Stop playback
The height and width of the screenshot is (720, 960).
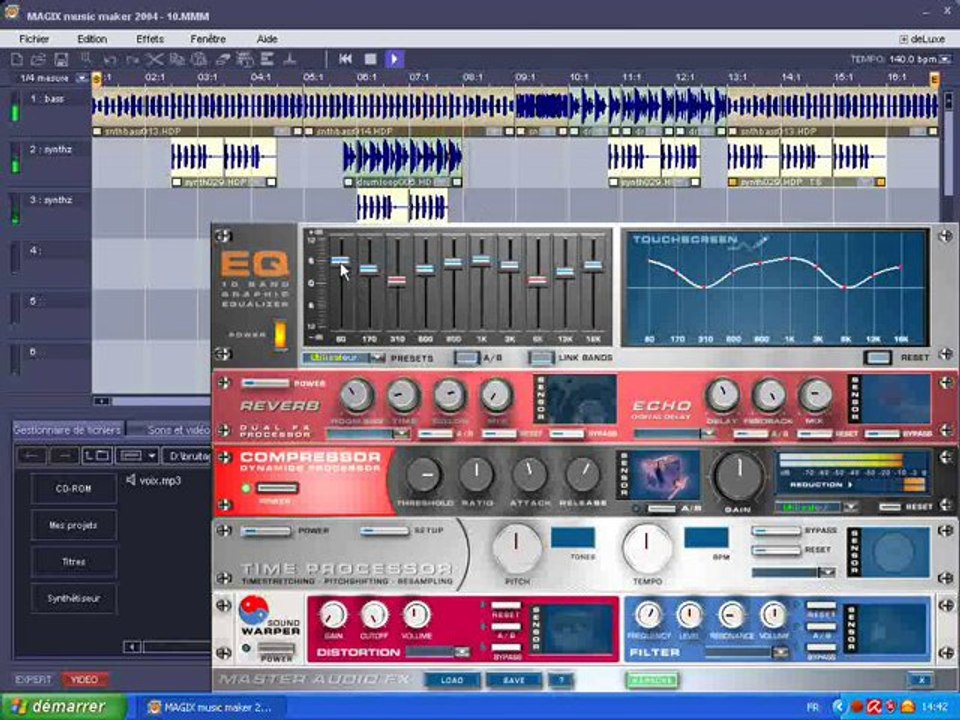370,59
